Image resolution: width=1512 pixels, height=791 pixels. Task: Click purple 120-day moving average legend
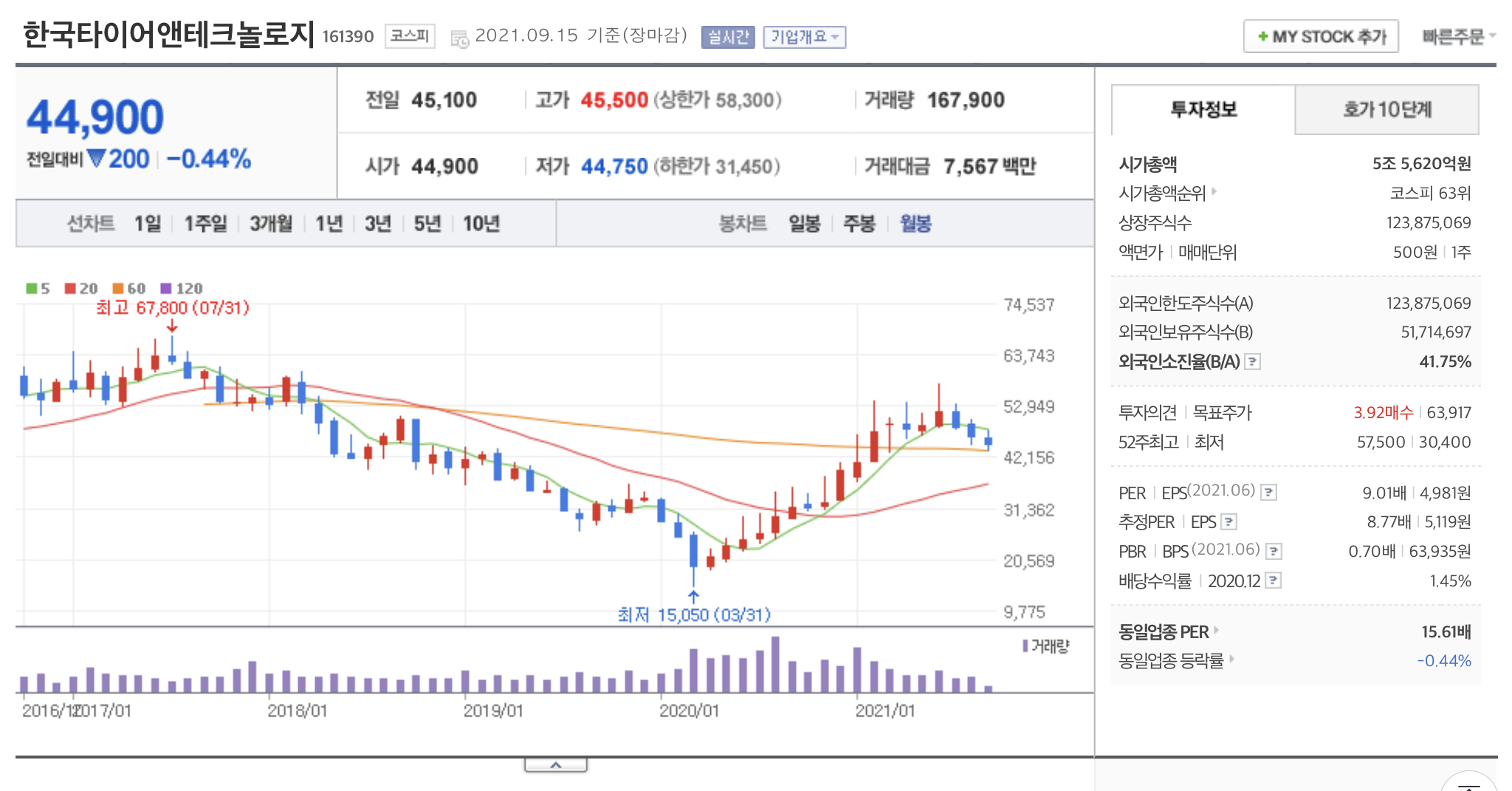pos(182,288)
